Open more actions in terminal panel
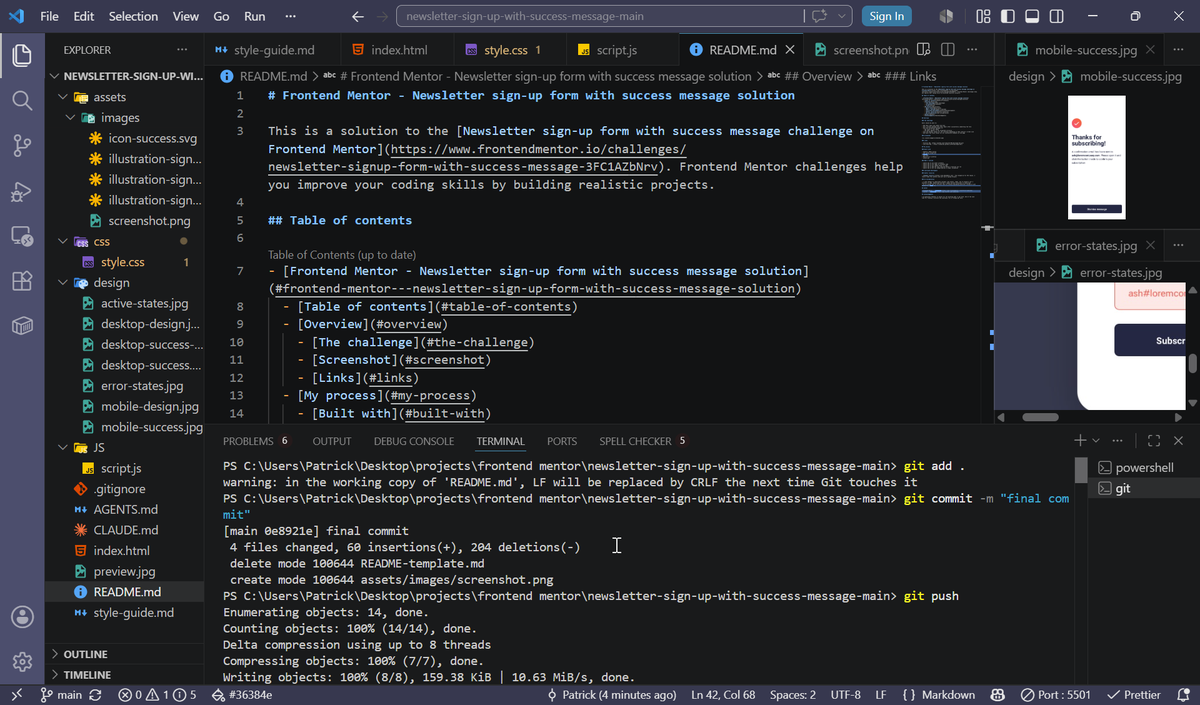The width and height of the screenshot is (1200, 705). [1118, 441]
